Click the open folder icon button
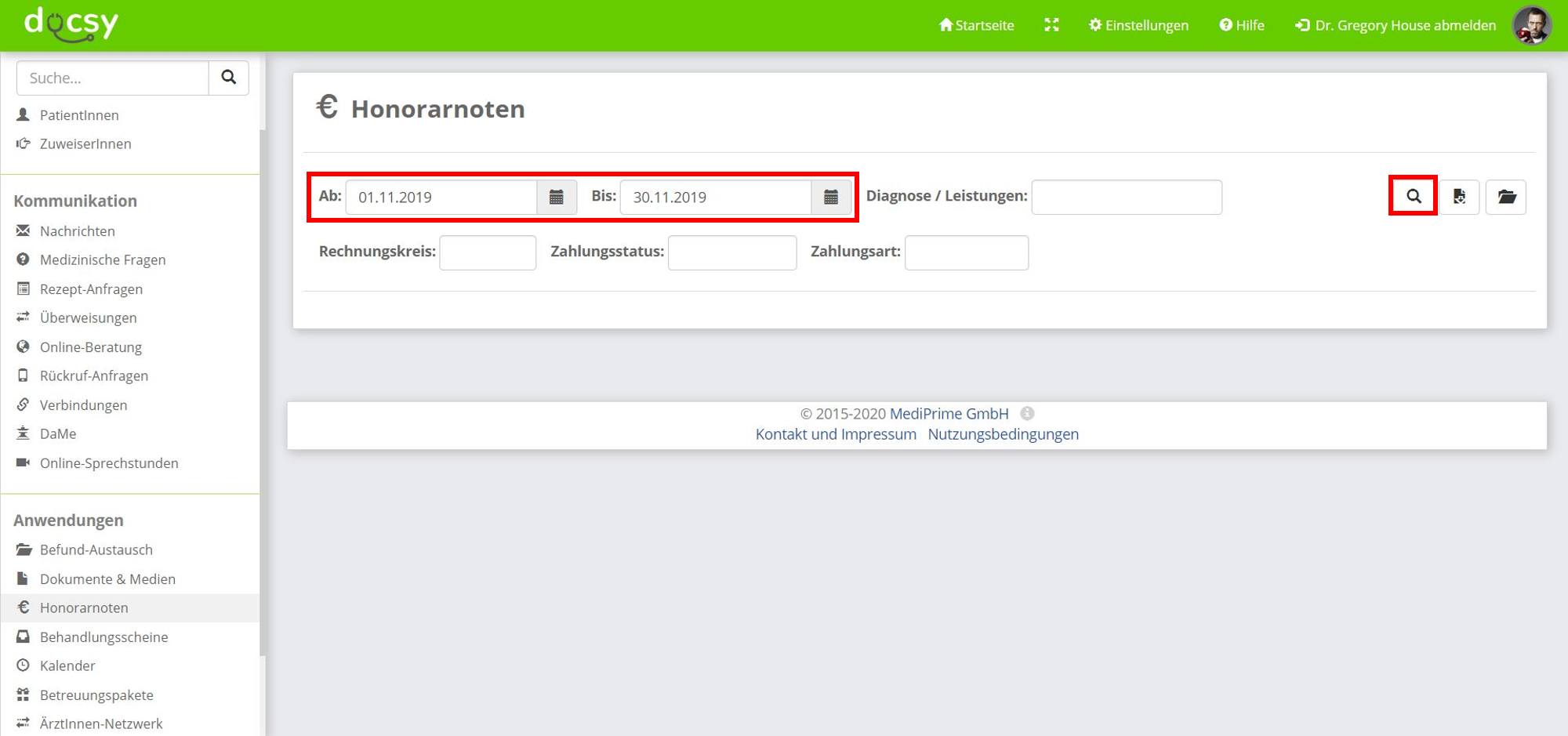 (1506, 197)
